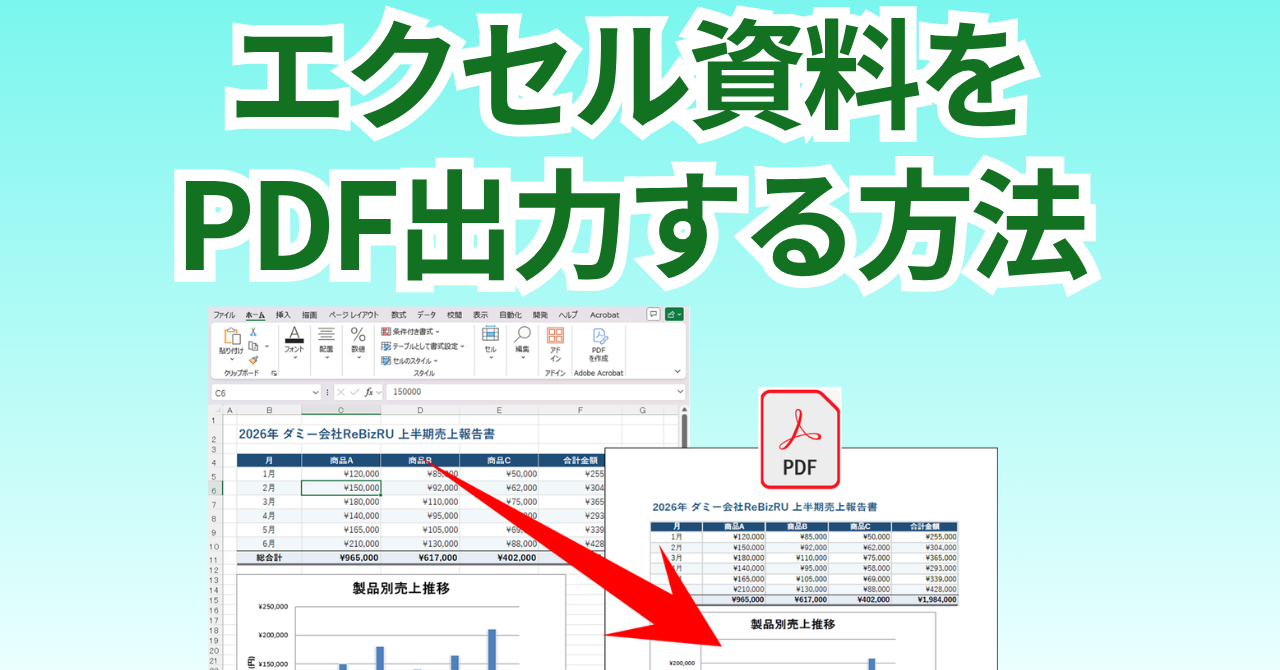Select the title cell '2026年 ダミー会社ReBizRU 上半期売上報告書'

tap(366, 434)
